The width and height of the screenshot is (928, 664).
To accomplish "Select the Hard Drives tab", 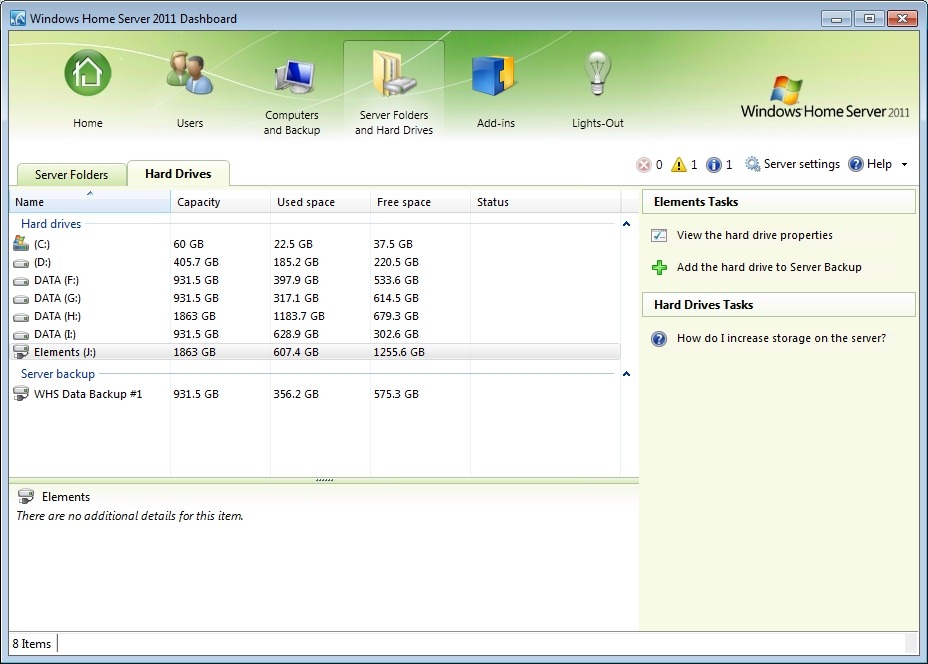I will click(178, 174).
